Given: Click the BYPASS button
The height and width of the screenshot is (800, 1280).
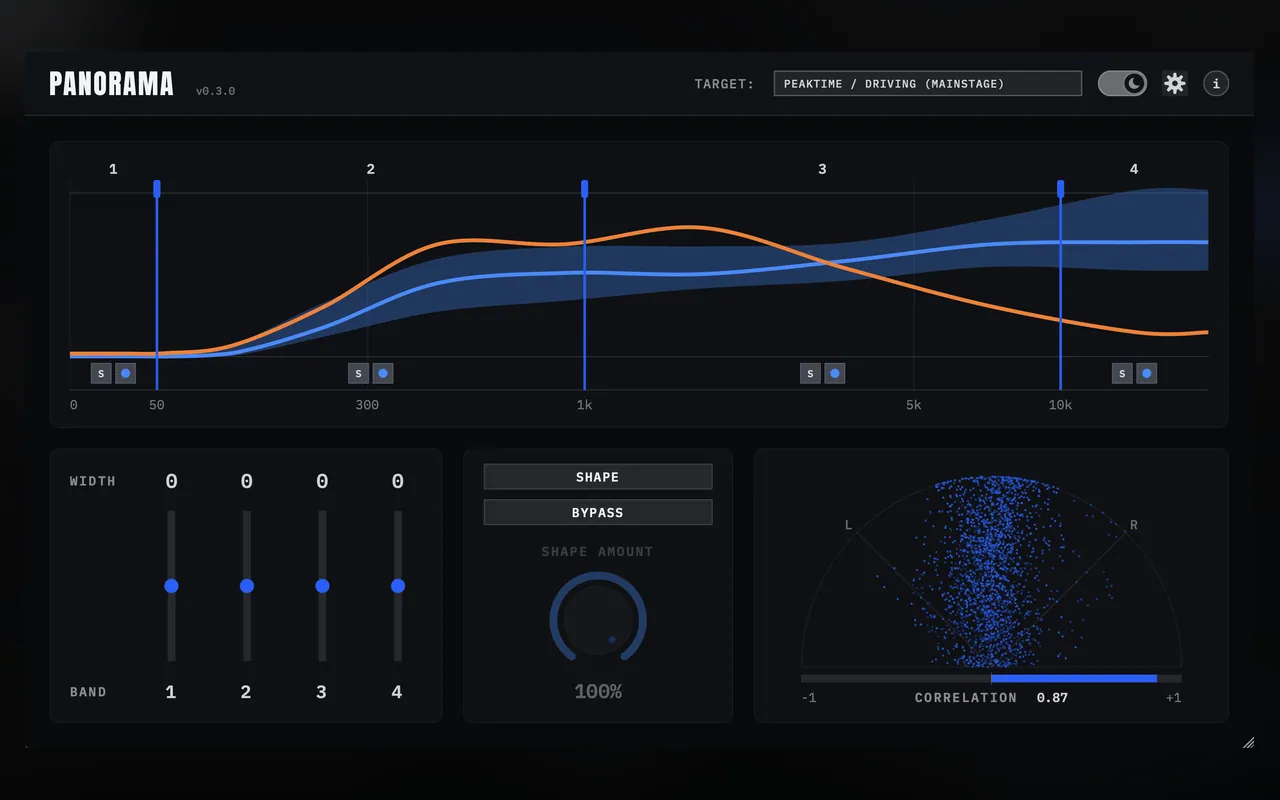Looking at the screenshot, I should [598, 512].
